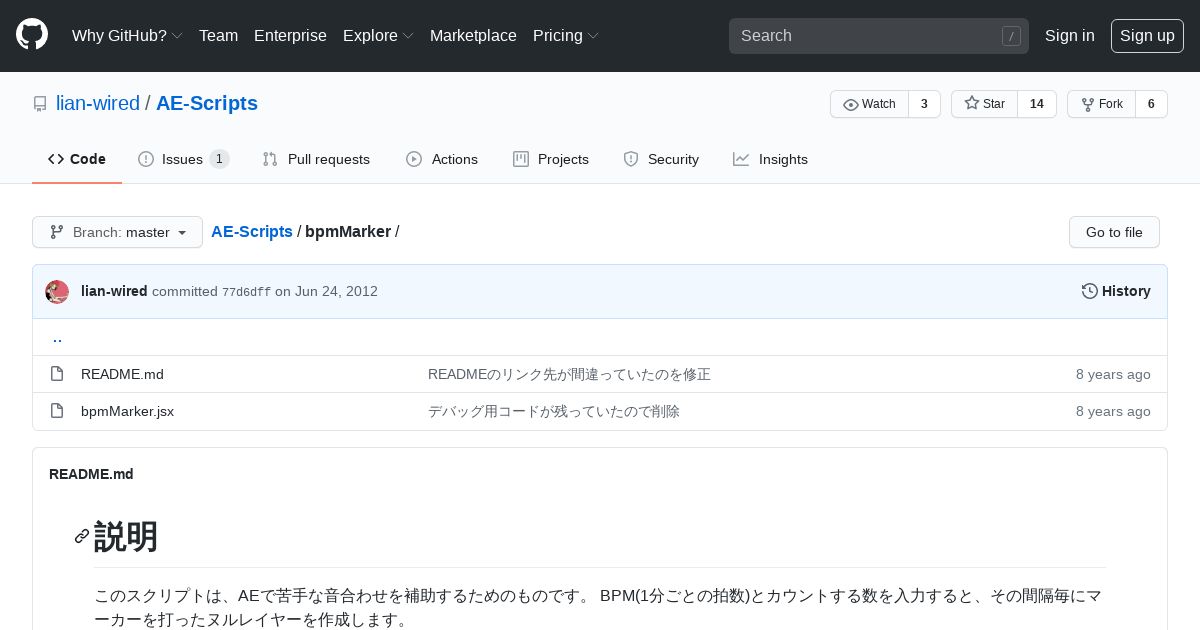1200x630 pixels.
Task: Open the commit message for bpmMarker.jsx
Action: [x=554, y=411]
